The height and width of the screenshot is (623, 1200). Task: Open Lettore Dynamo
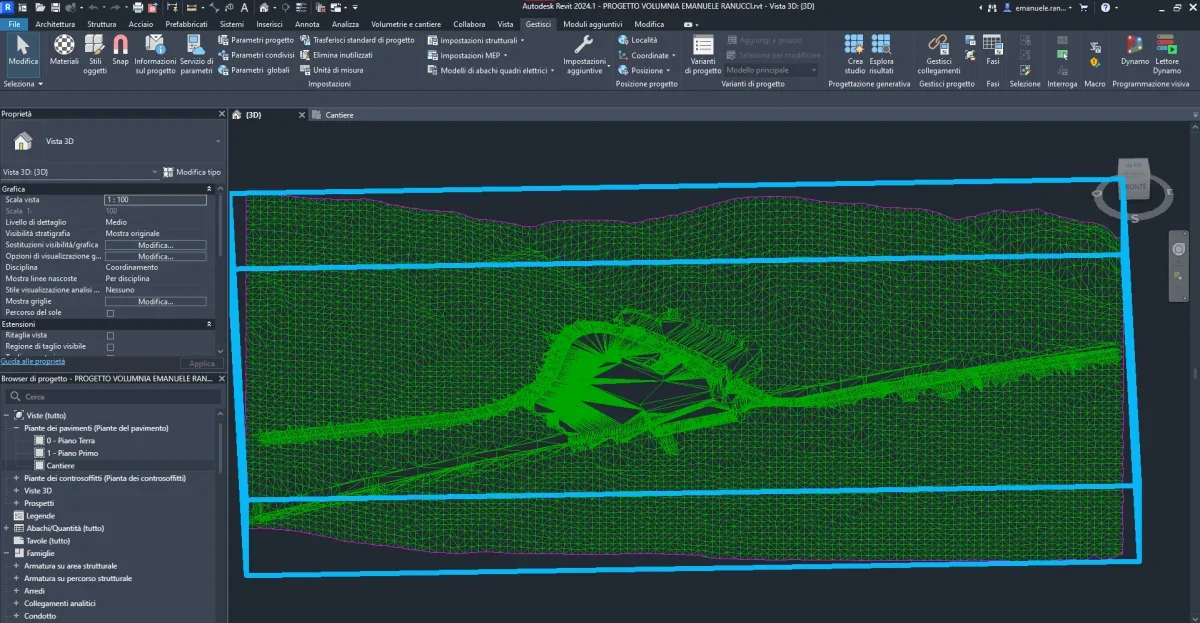click(x=1167, y=54)
